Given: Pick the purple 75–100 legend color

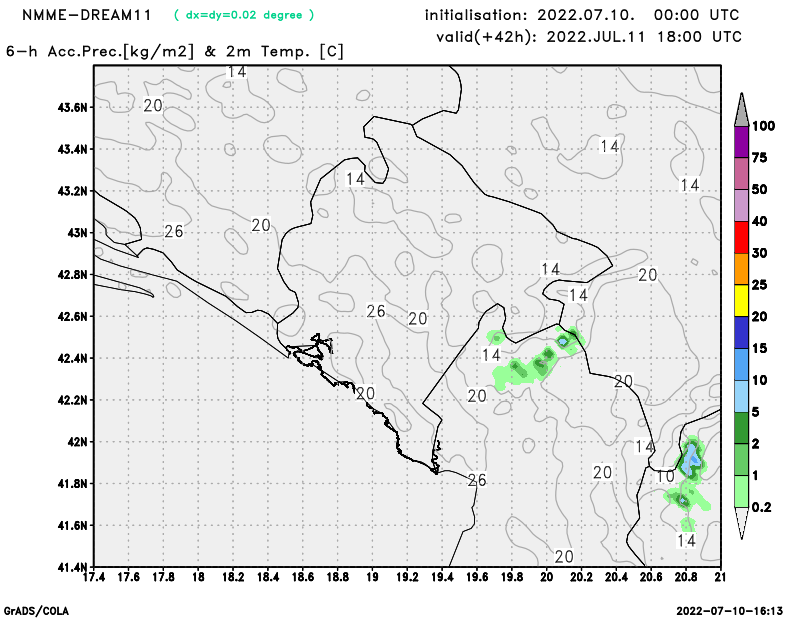Looking at the screenshot, I should click(x=741, y=142).
